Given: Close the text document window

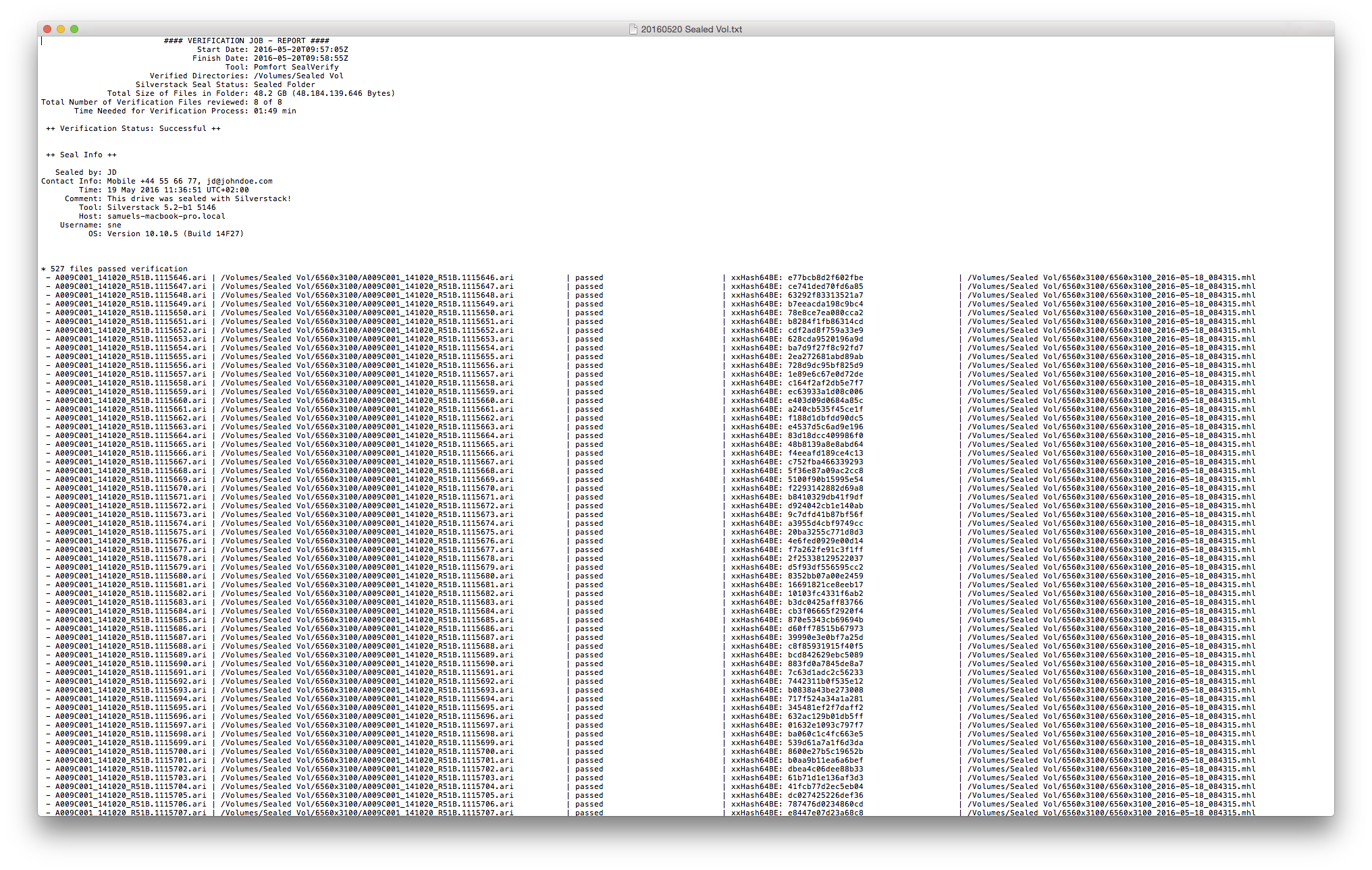Looking at the screenshot, I should (x=47, y=29).
